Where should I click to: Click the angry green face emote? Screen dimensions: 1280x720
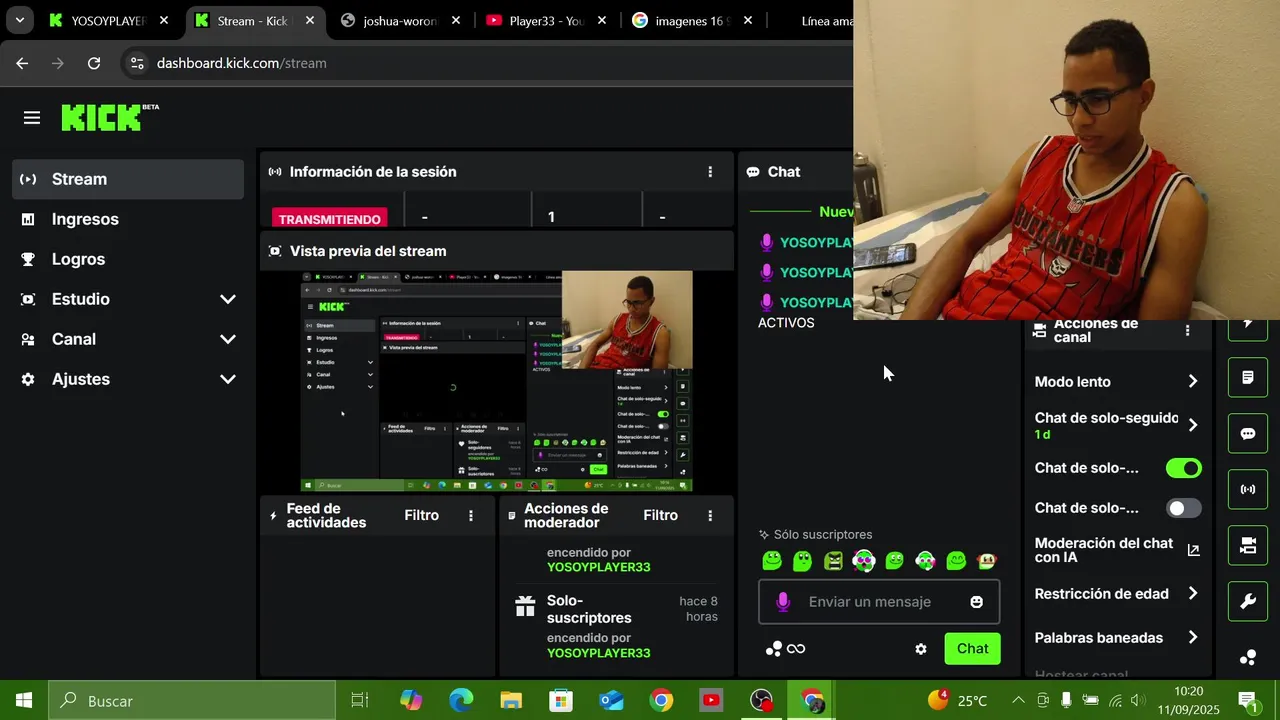point(833,561)
